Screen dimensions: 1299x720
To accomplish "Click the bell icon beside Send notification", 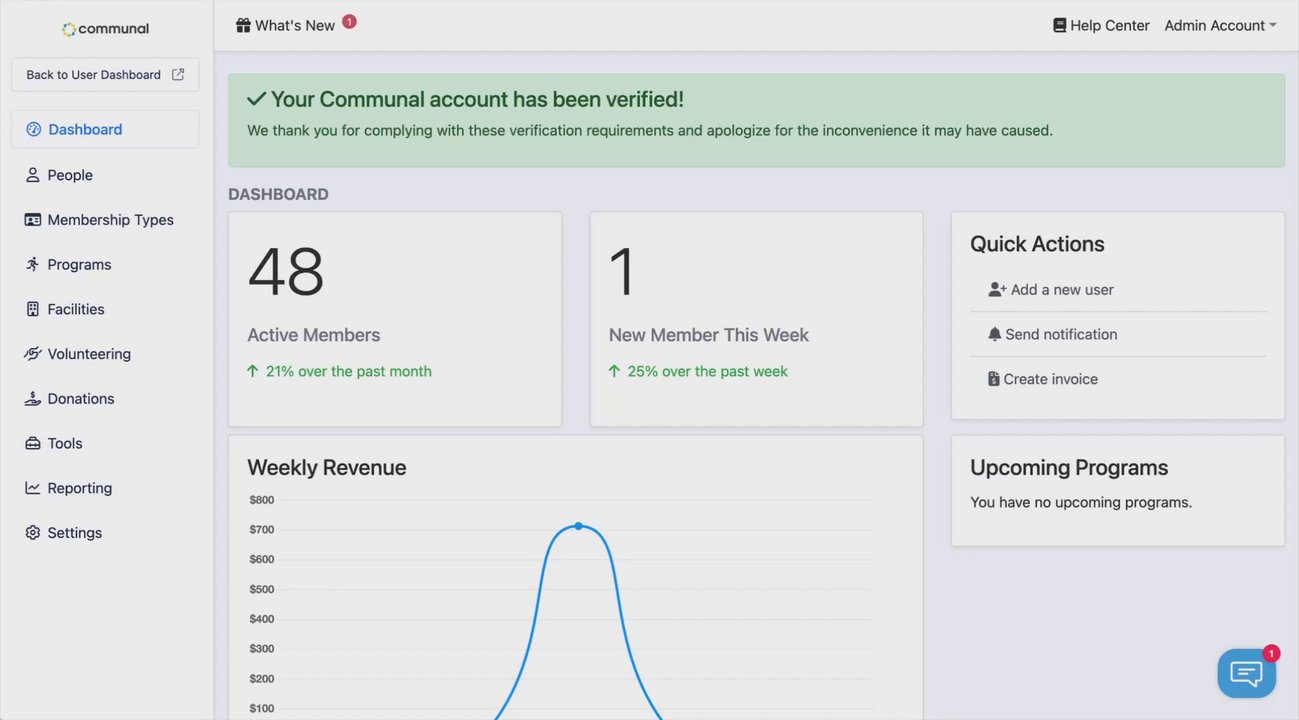I will pos(994,334).
